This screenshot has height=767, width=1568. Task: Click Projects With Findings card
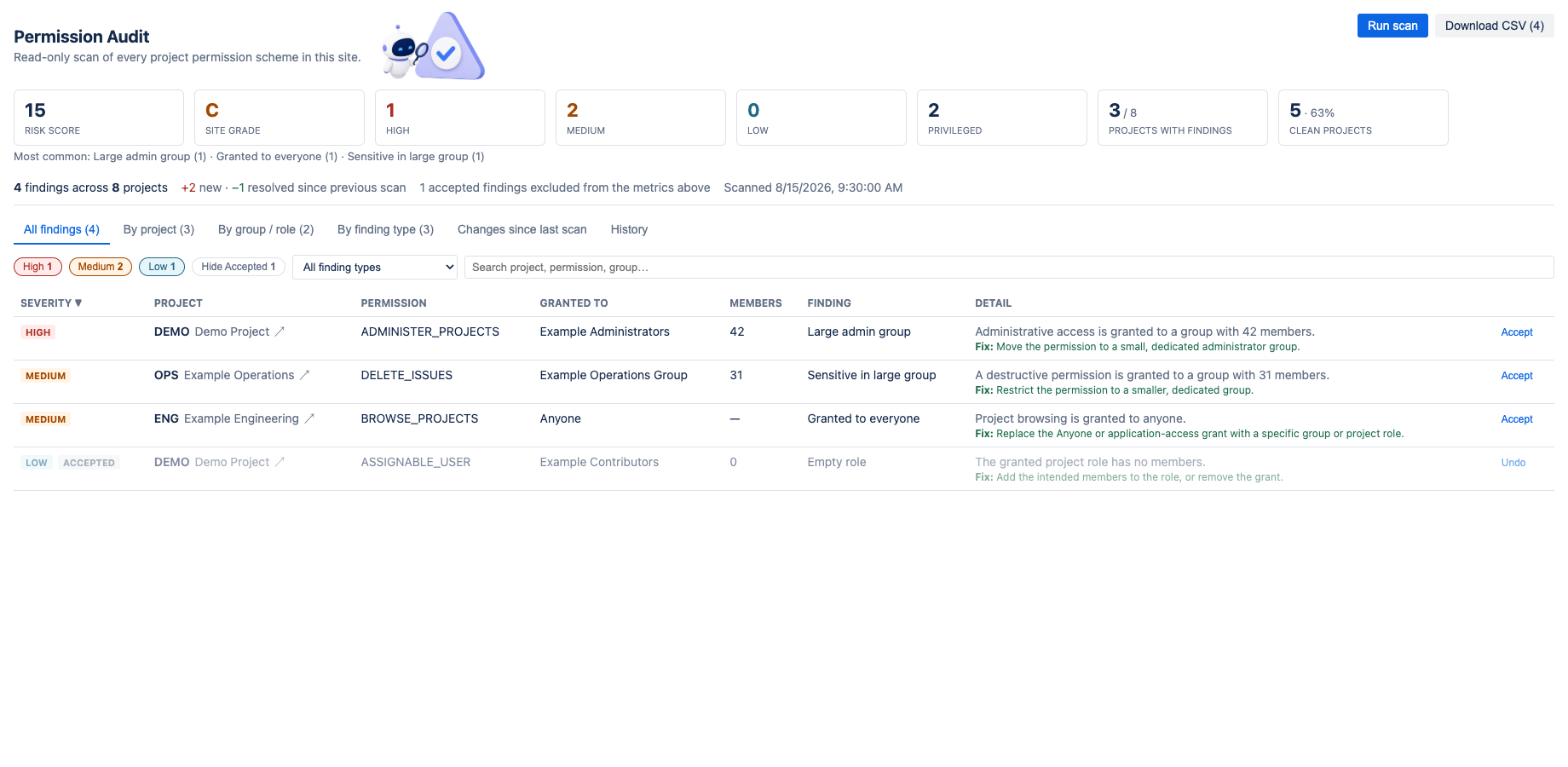tap(1183, 118)
